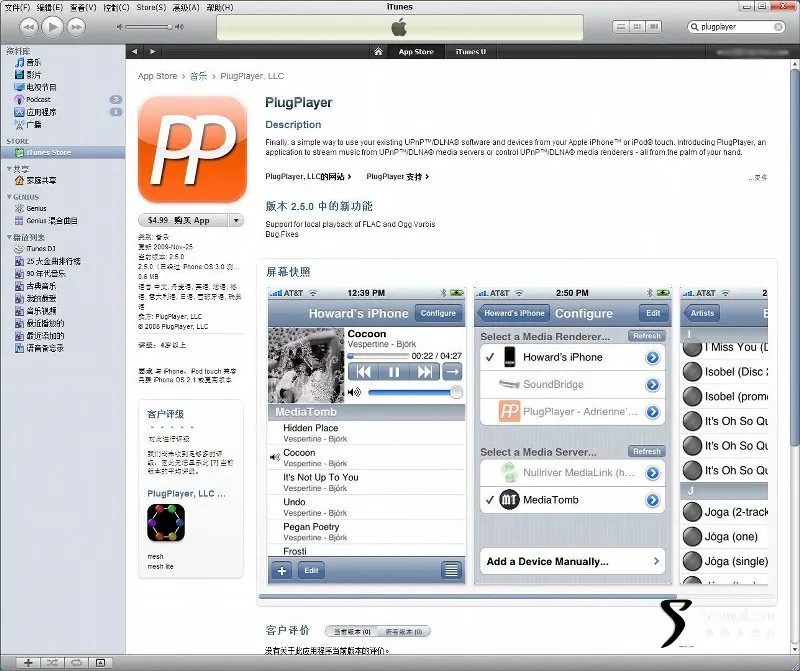Screen dimensions: 800x671
Task: Select iTunes Store in the sidebar
Action: tap(48, 153)
